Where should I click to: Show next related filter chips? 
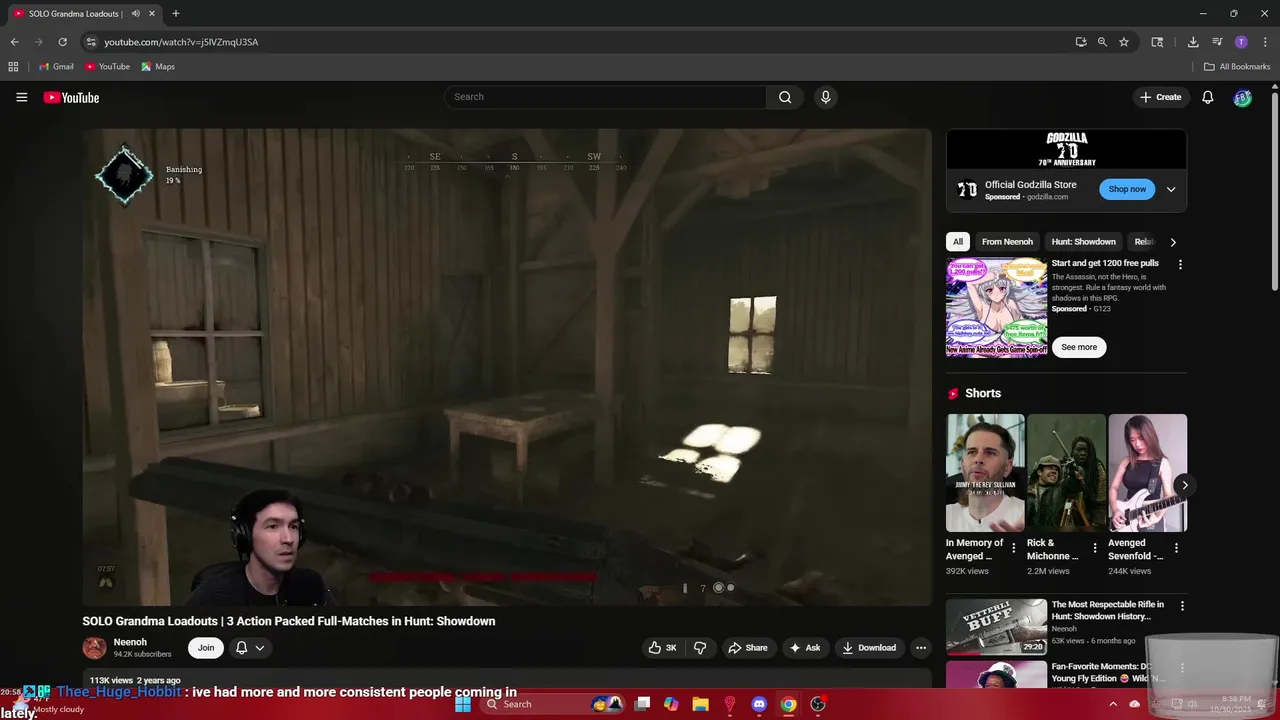click(x=1173, y=242)
